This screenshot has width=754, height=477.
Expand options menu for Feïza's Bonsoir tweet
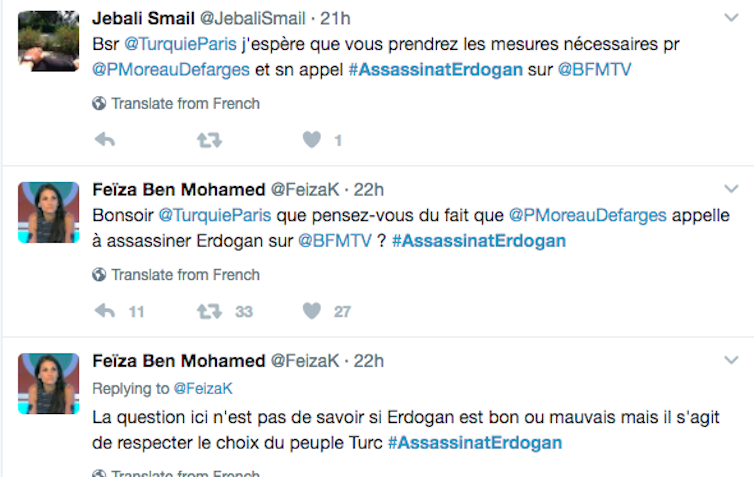731,188
